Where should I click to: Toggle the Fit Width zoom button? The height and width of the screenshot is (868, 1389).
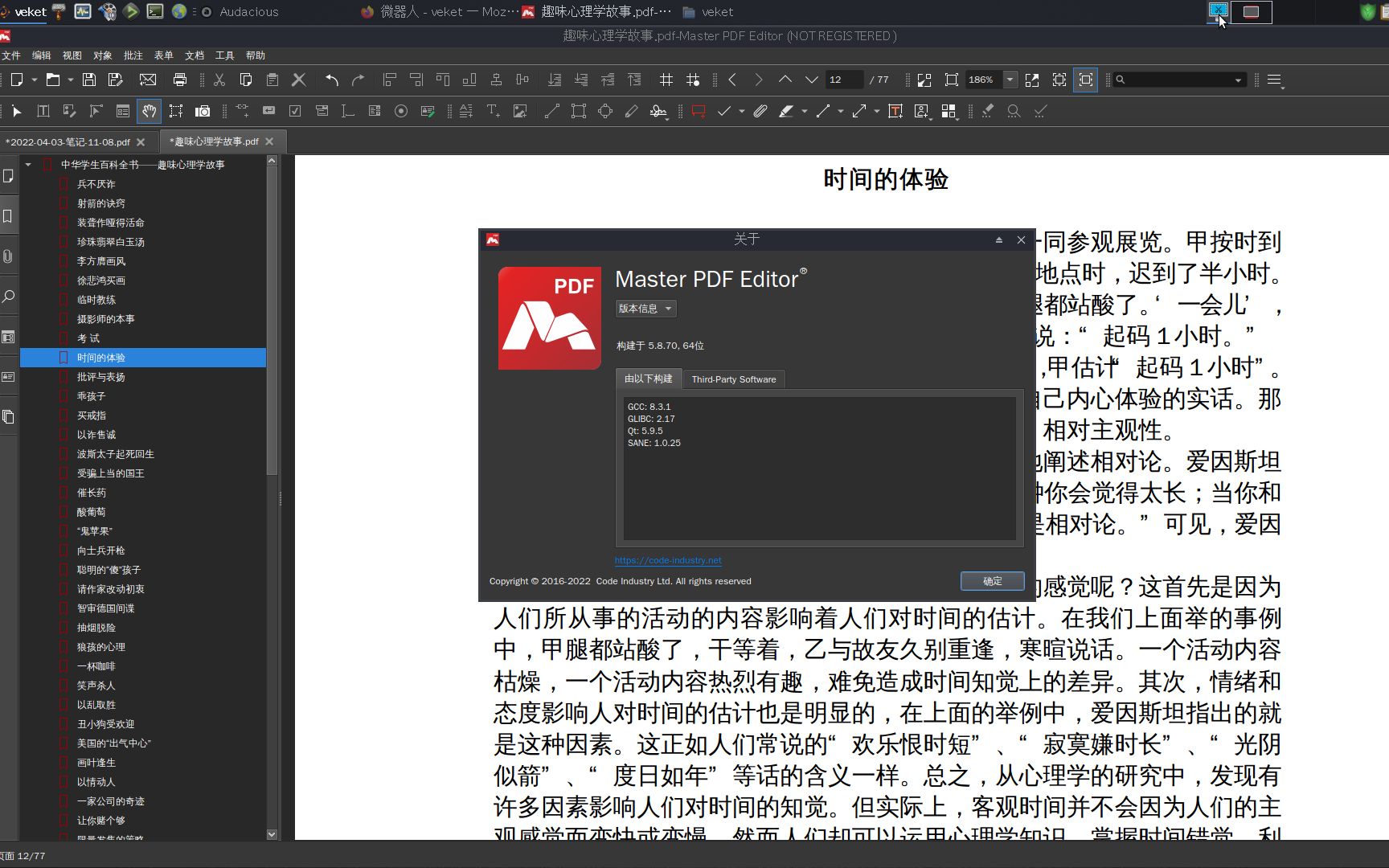click(x=1086, y=80)
